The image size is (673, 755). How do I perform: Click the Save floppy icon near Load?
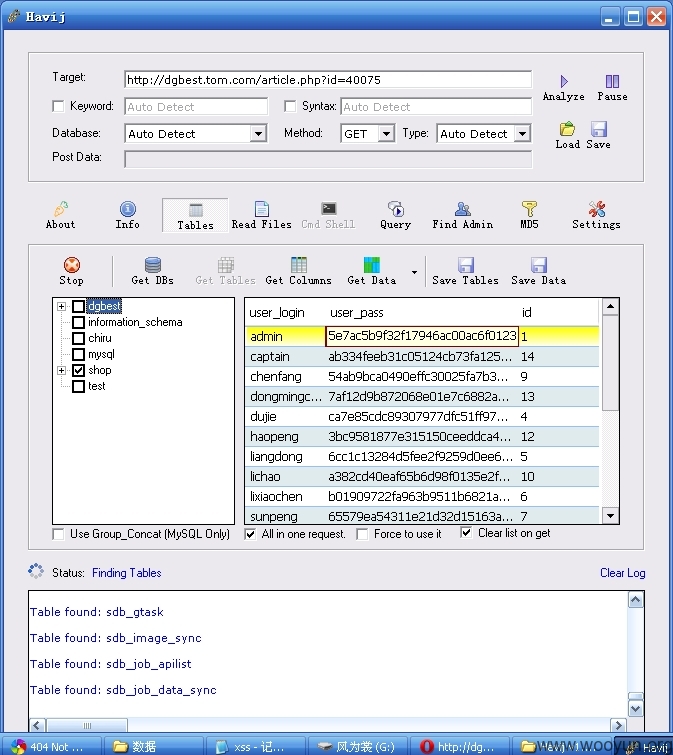pyautogui.click(x=598, y=129)
